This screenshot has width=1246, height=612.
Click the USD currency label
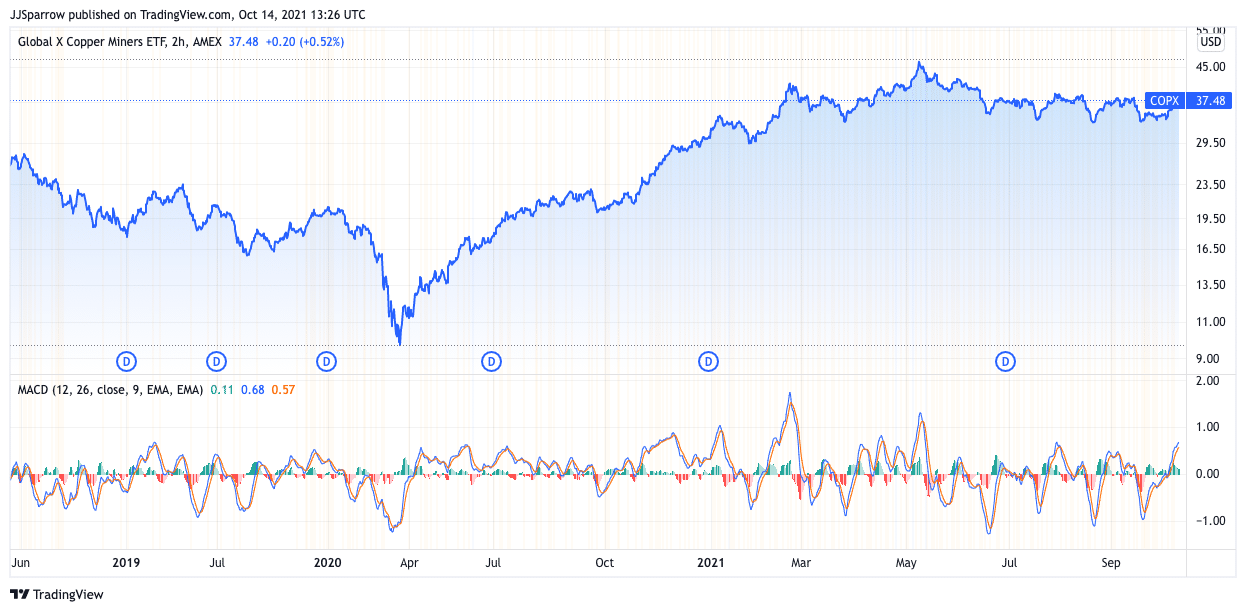pos(1211,42)
